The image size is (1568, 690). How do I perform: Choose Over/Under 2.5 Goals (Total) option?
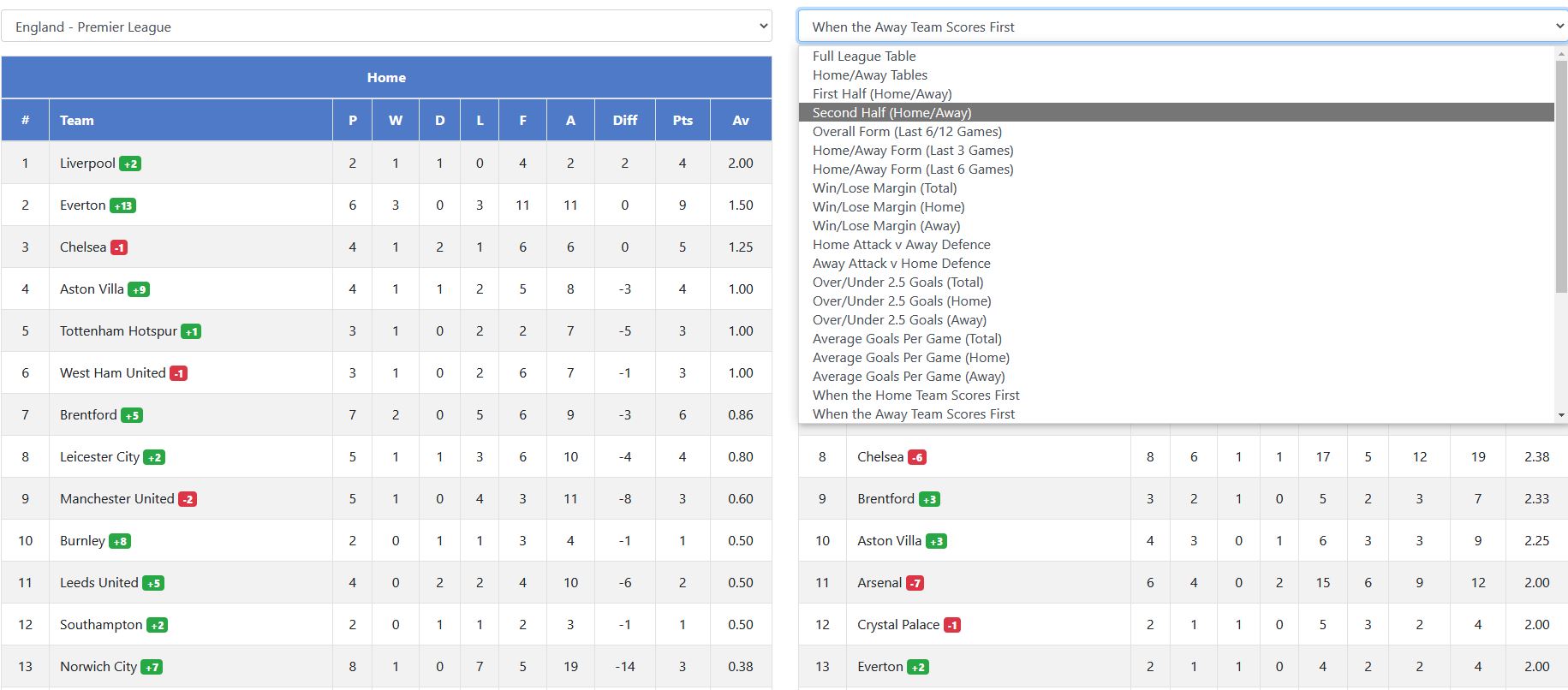coord(900,282)
